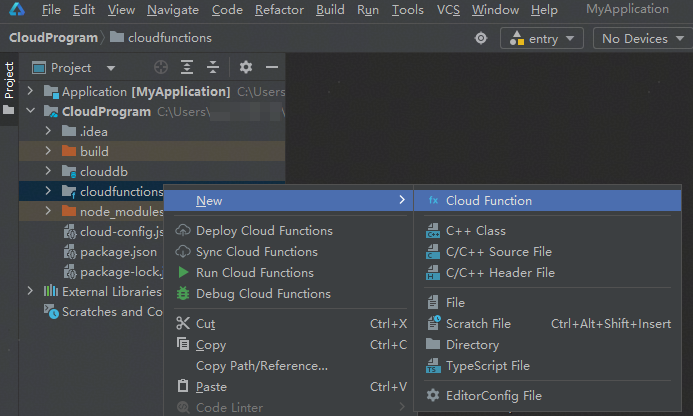Click cloudfunctions in breadcrumb path
Image resolution: width=693 pixels, height=416 pixels.
(169, 38)
